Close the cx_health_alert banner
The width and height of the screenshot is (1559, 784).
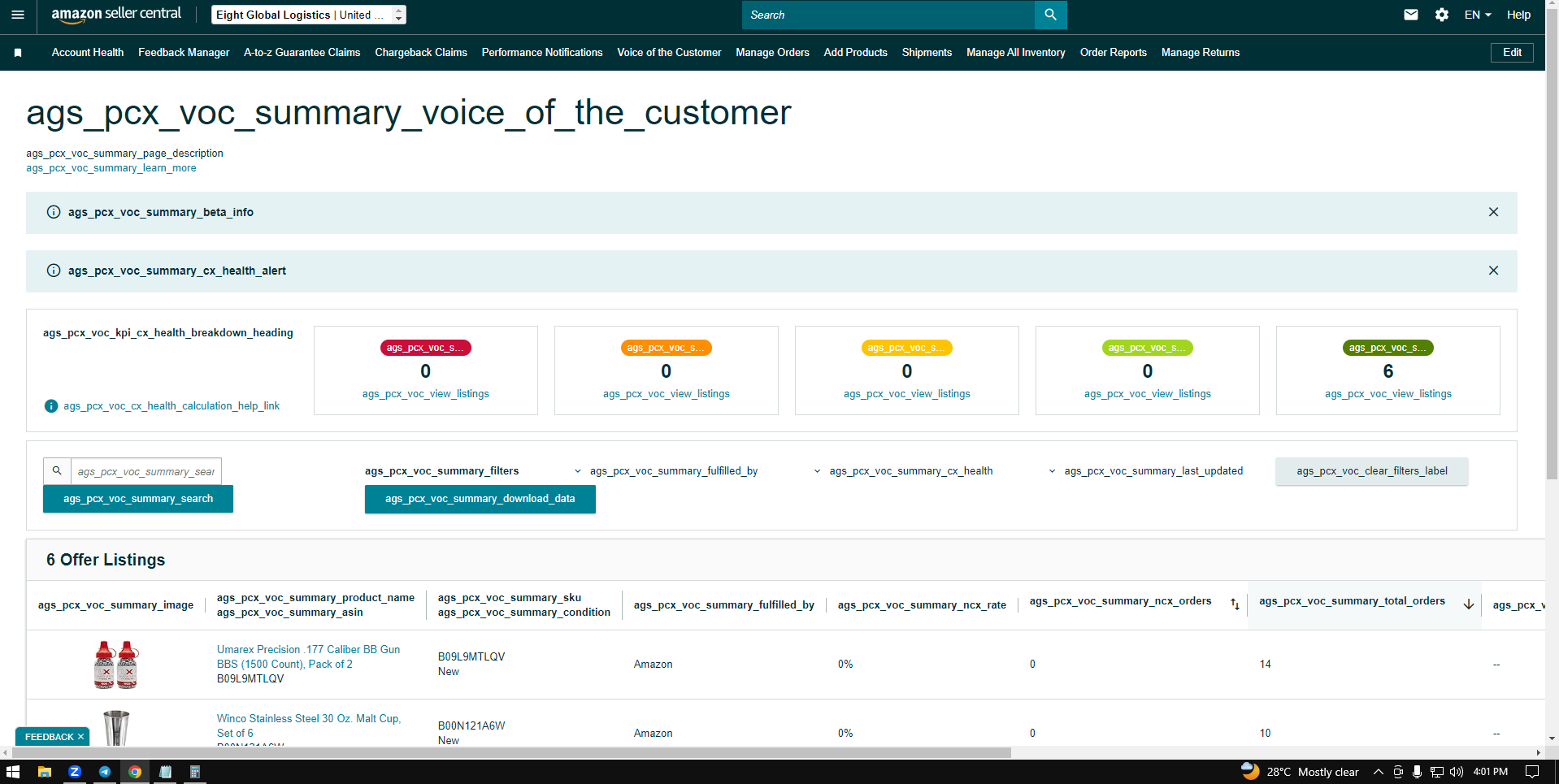click(x=1493, y=271)
